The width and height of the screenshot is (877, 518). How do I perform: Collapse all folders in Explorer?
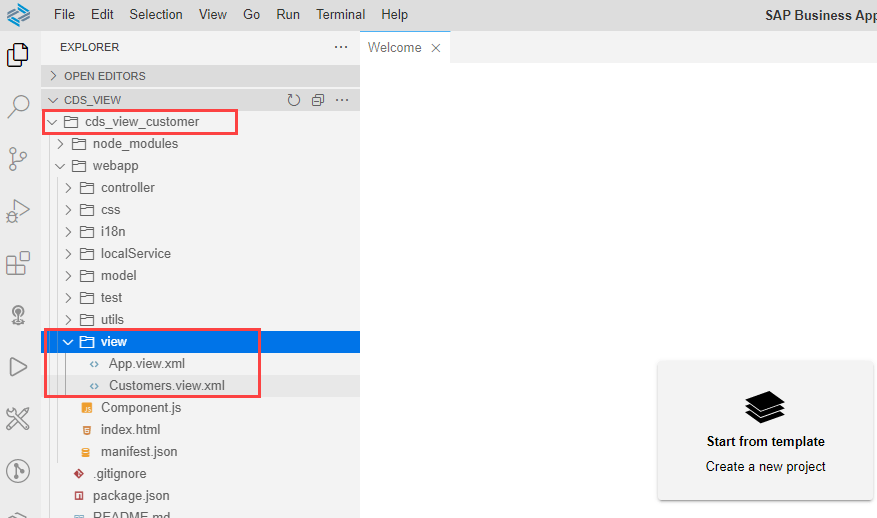tap(318, 100)
